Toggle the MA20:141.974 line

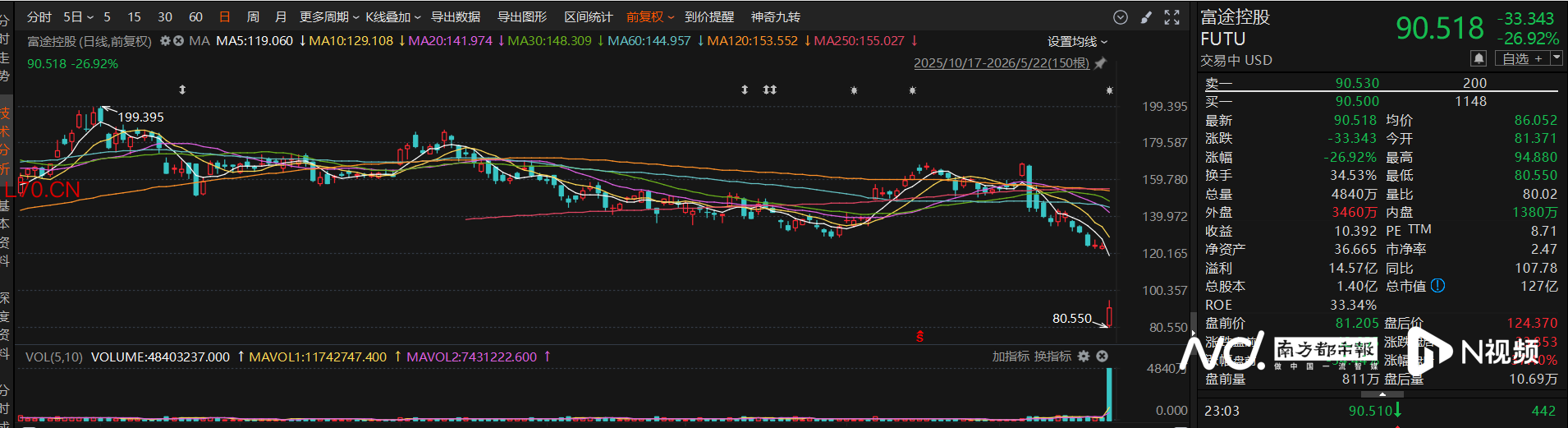[x=450, y=41]
